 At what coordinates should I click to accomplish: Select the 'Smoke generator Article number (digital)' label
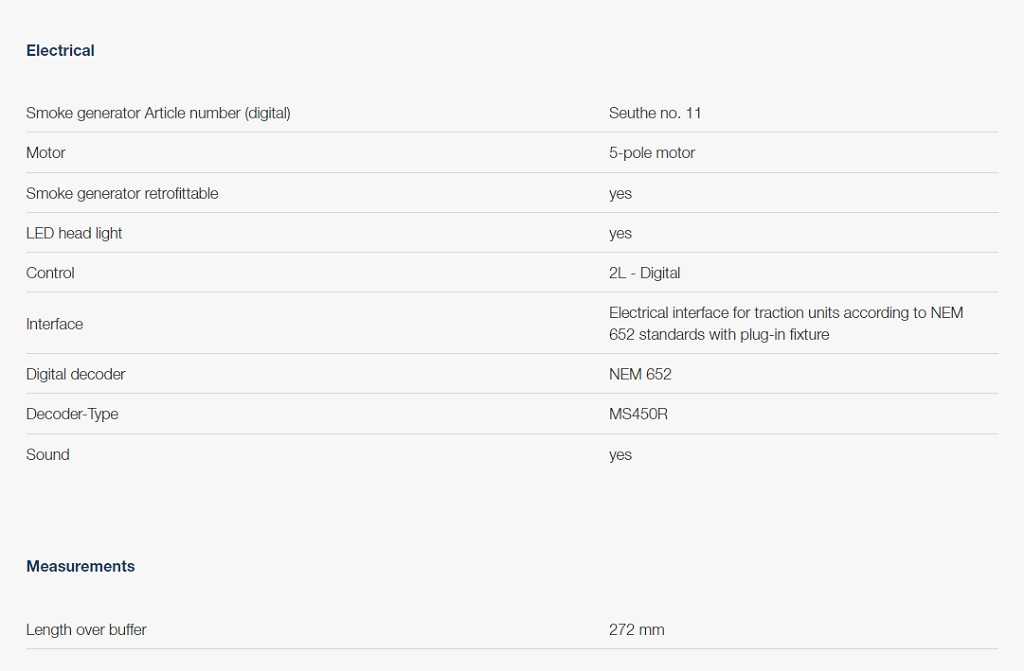[x=158, y=113]
